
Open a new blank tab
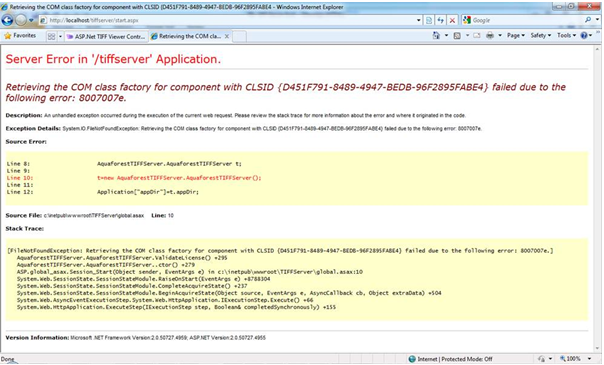239,37
